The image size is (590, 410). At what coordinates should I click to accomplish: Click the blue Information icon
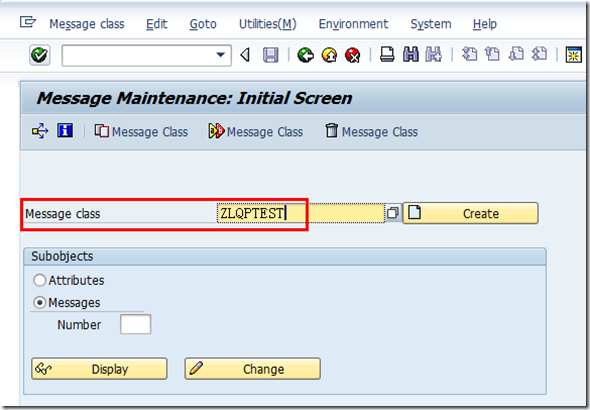(65, 130)
